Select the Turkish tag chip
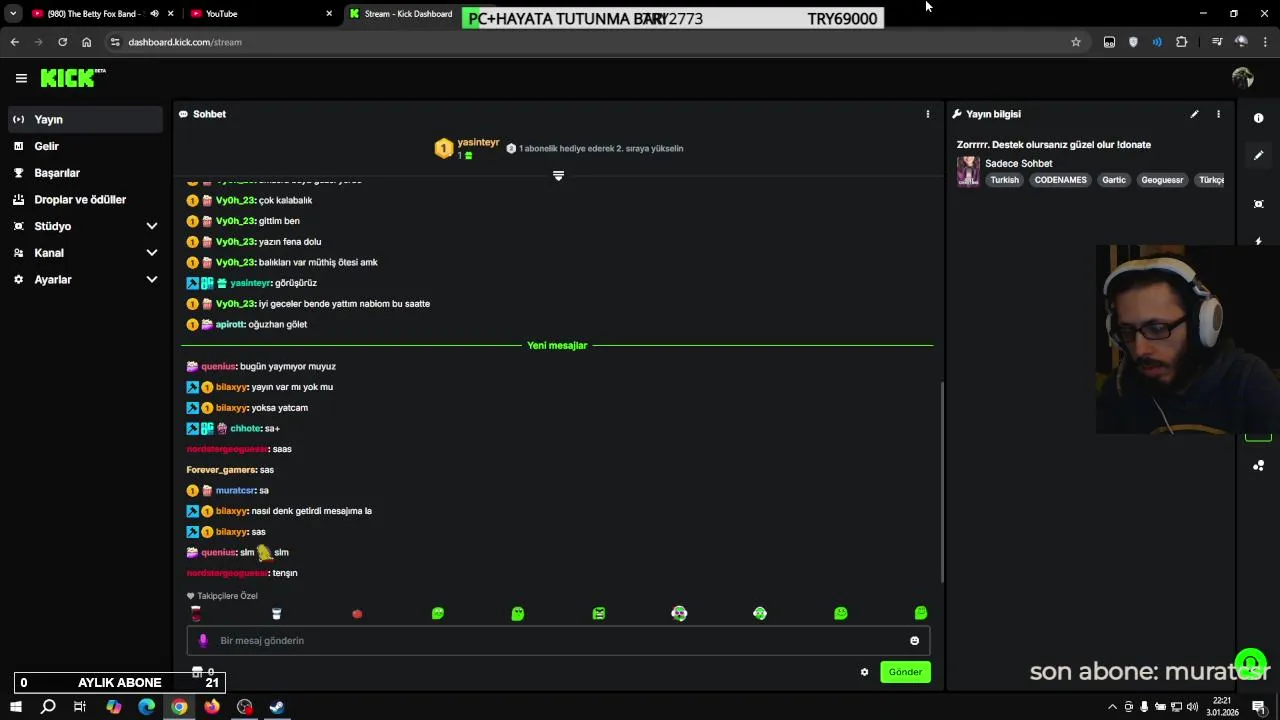Image resolution: width=1280 pixels, height=720 pixels. click(x=1004, y=180)
